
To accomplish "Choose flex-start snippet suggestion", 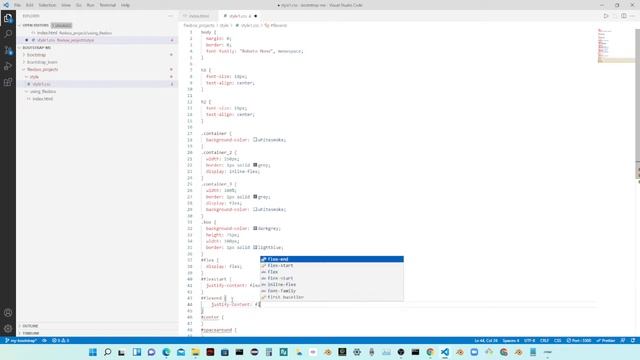I will tap(332, 265).
